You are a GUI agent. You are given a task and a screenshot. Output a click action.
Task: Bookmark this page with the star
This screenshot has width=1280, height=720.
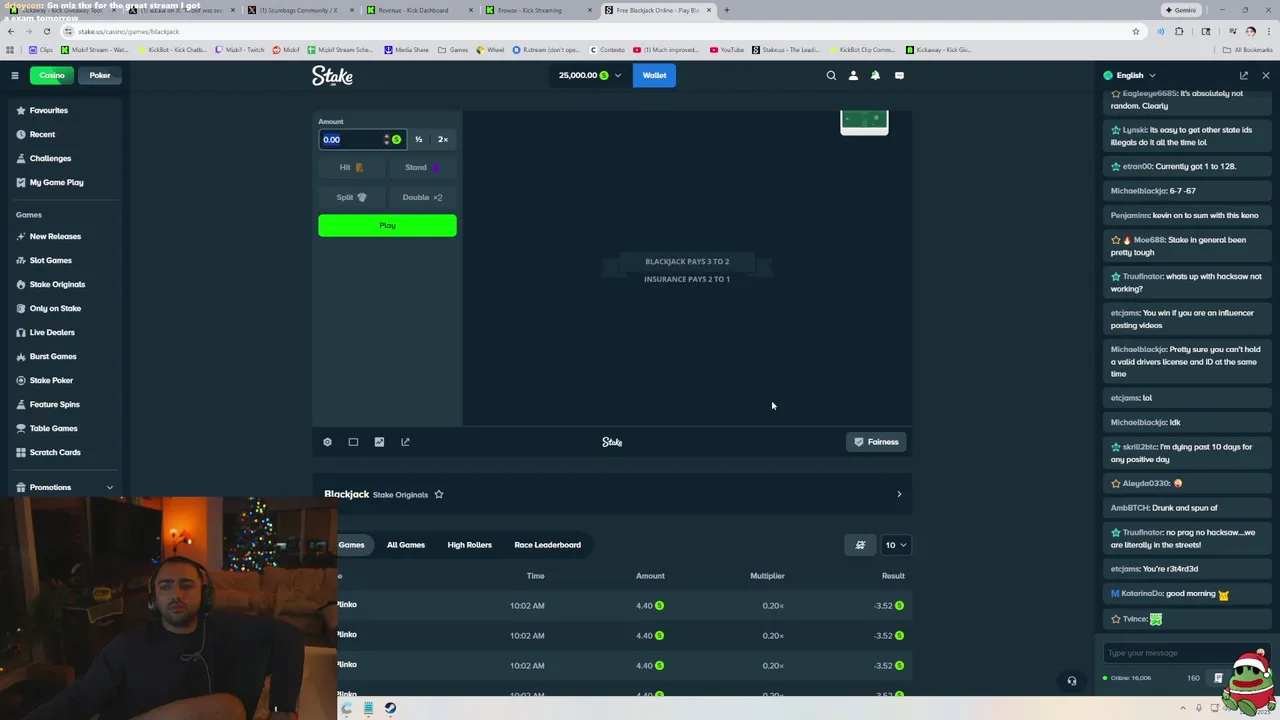point(1135,31)
